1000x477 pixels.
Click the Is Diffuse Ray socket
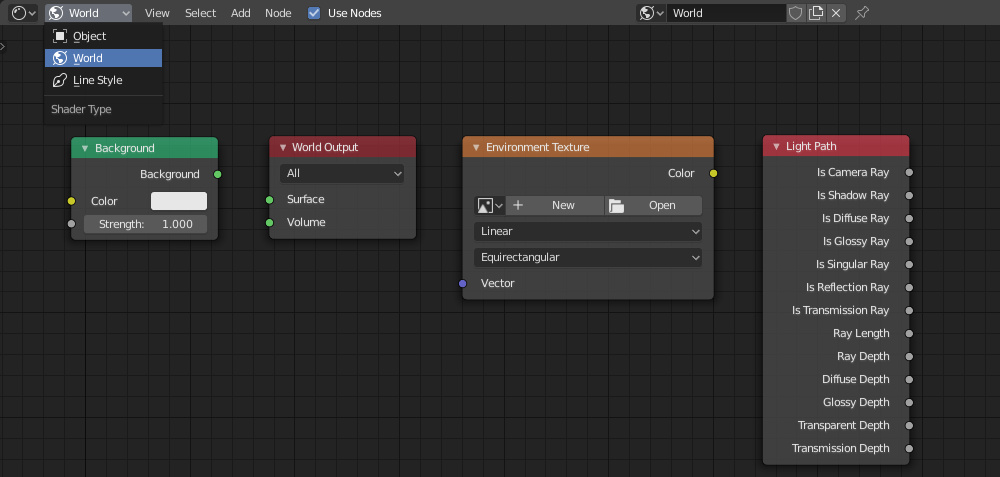click(x=909, y=218)
